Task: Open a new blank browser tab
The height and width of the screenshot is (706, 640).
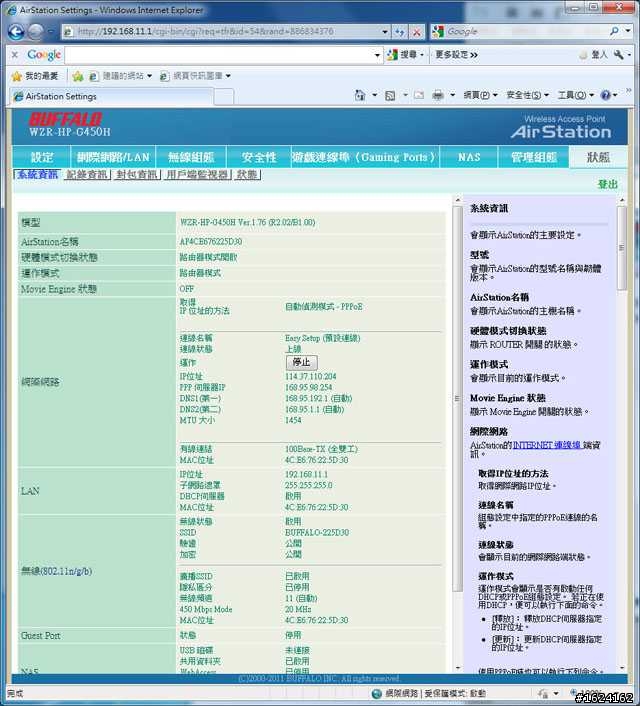Action: [x=224, y=96]
